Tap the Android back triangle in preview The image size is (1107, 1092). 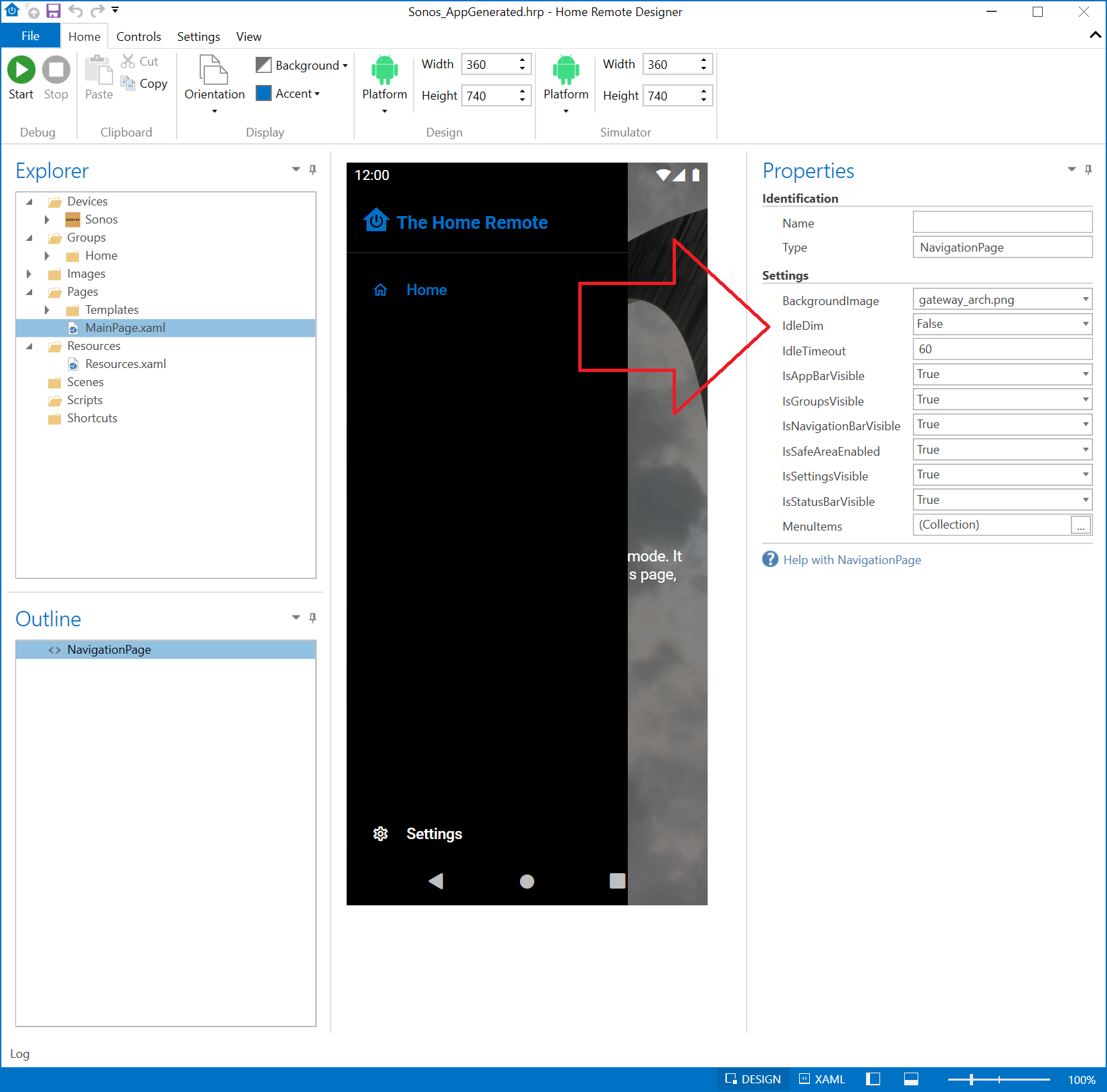436,881
